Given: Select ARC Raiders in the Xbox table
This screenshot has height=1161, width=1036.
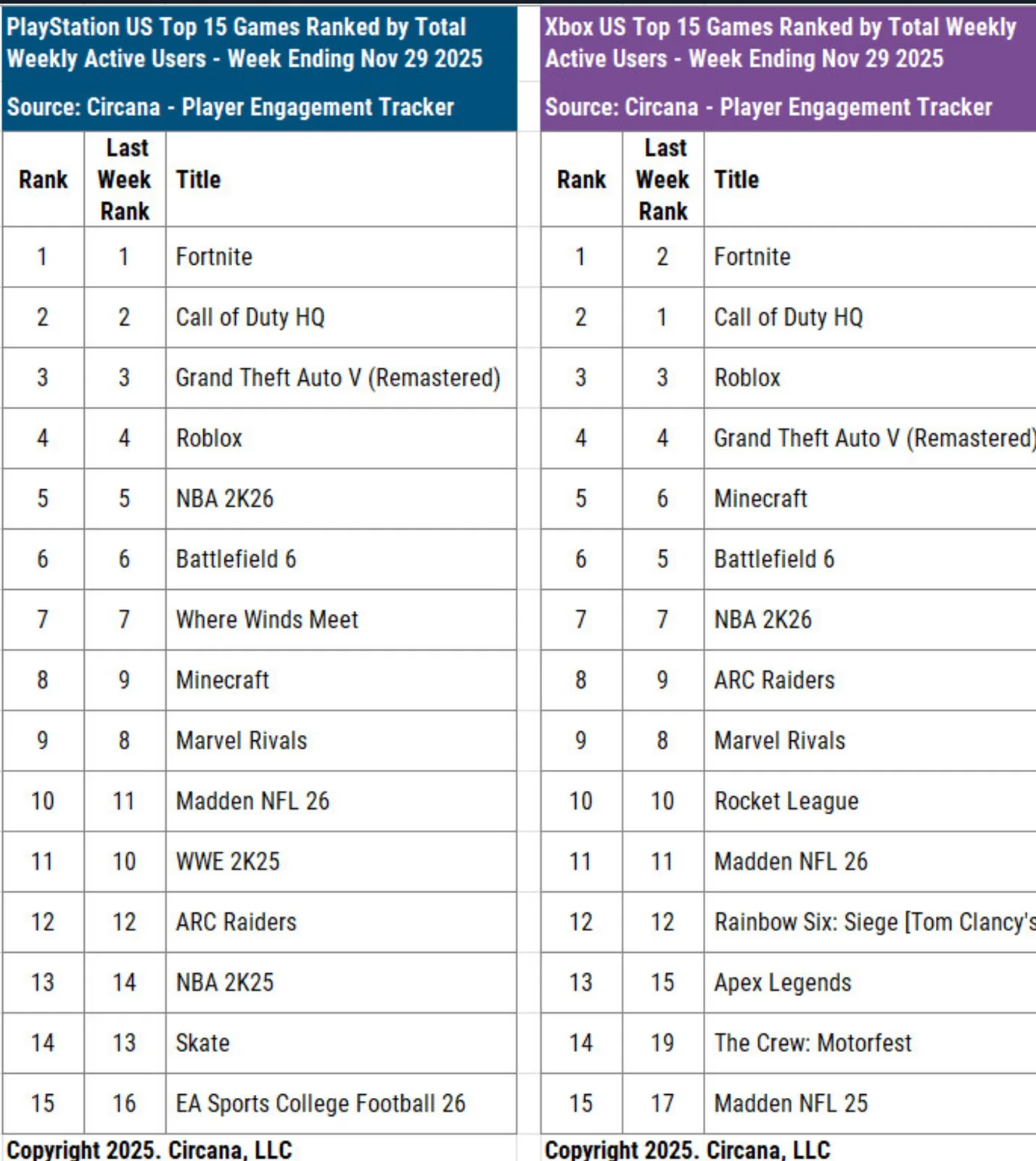Looking at the screenshot, I should 774,680.
